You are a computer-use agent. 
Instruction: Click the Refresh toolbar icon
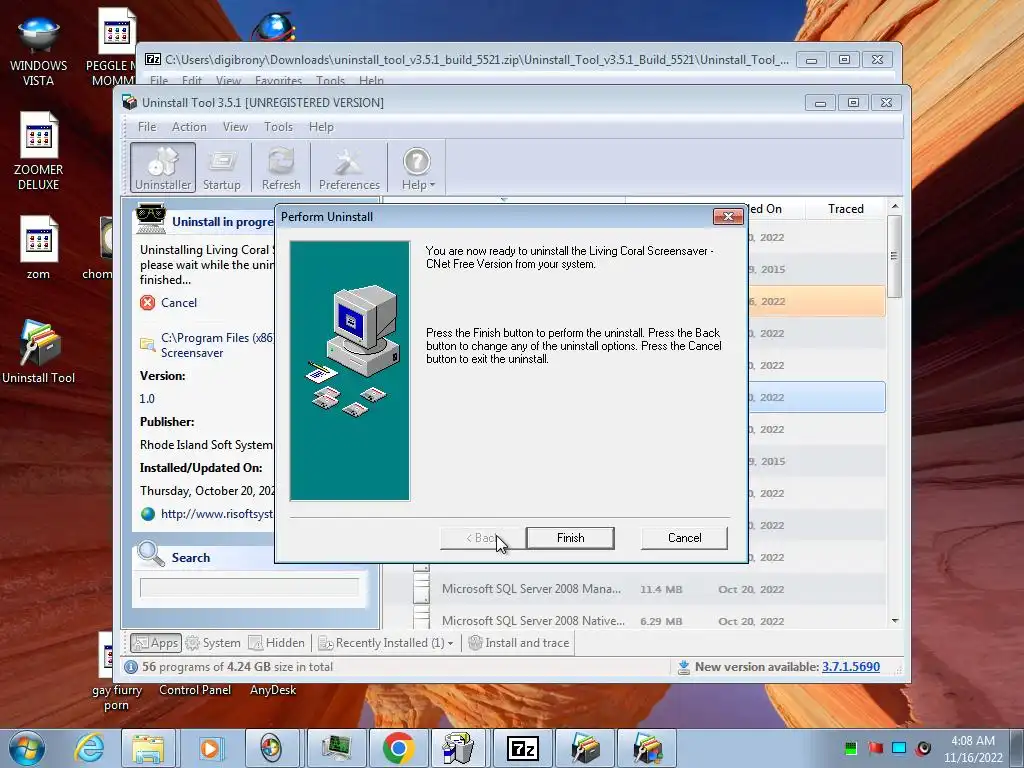click(x=281, y=168)
